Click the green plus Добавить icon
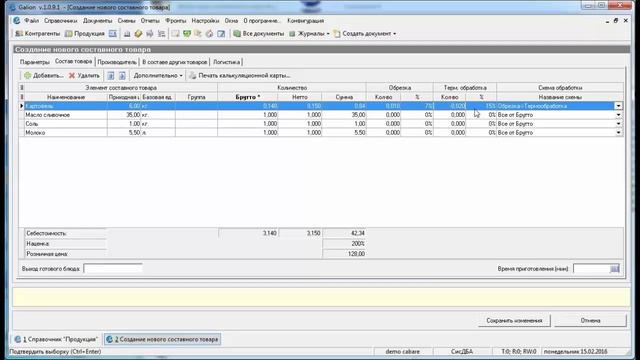The height and width of the screenshot is (360, 640). click(28, 76)
